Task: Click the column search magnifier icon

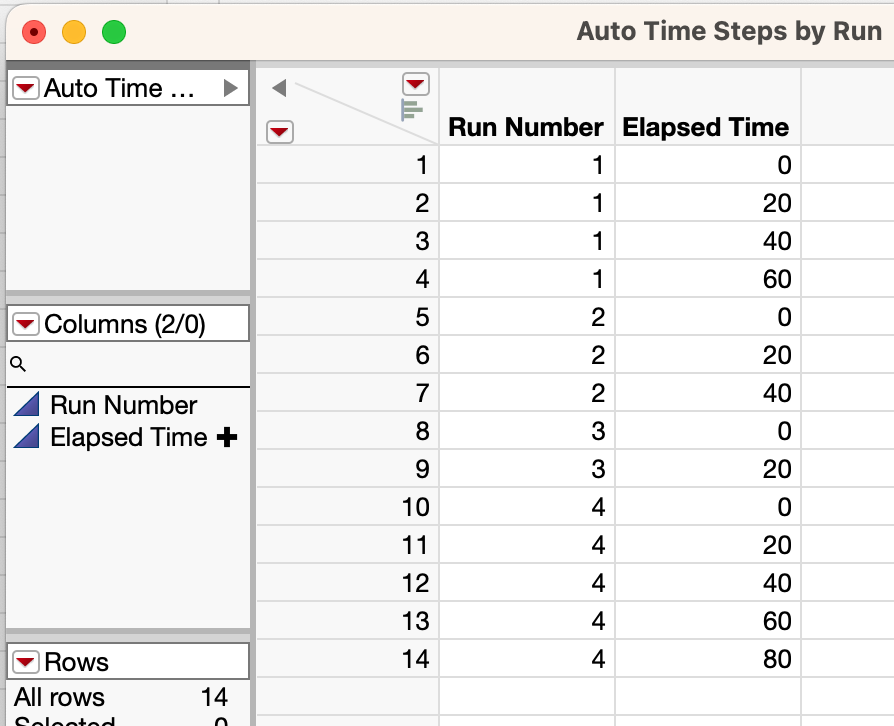Action: pyautogui.click(x=17, y=364)
